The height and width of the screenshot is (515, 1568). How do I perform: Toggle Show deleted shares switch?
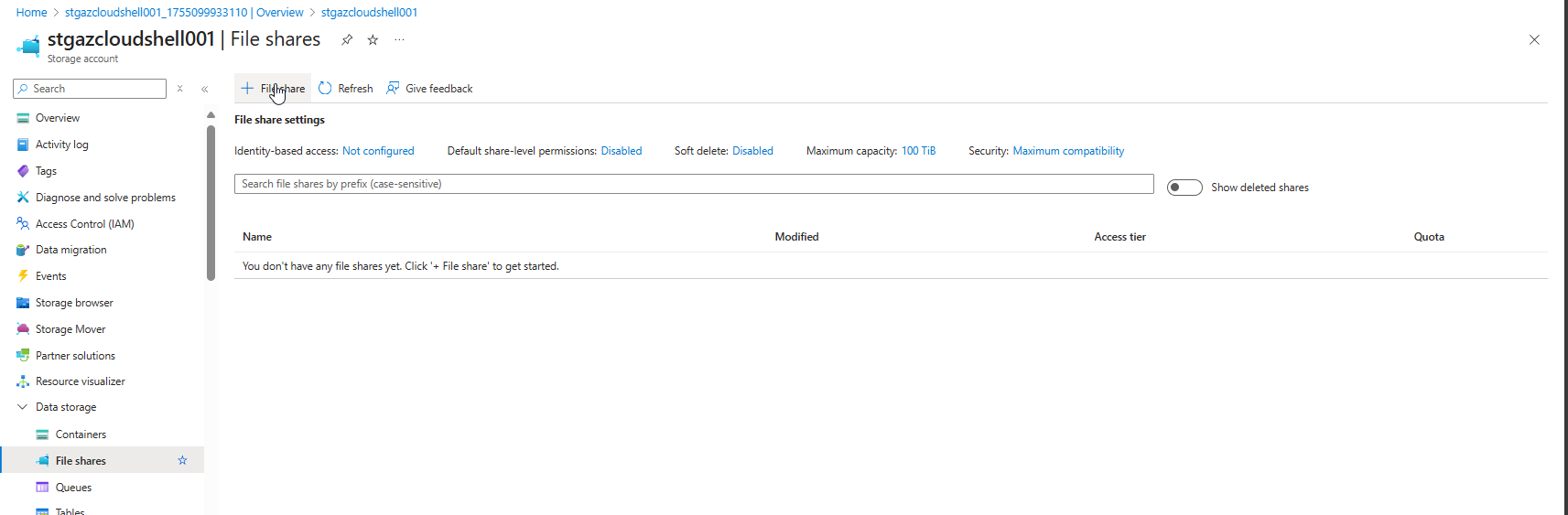tap(1184, 188)
